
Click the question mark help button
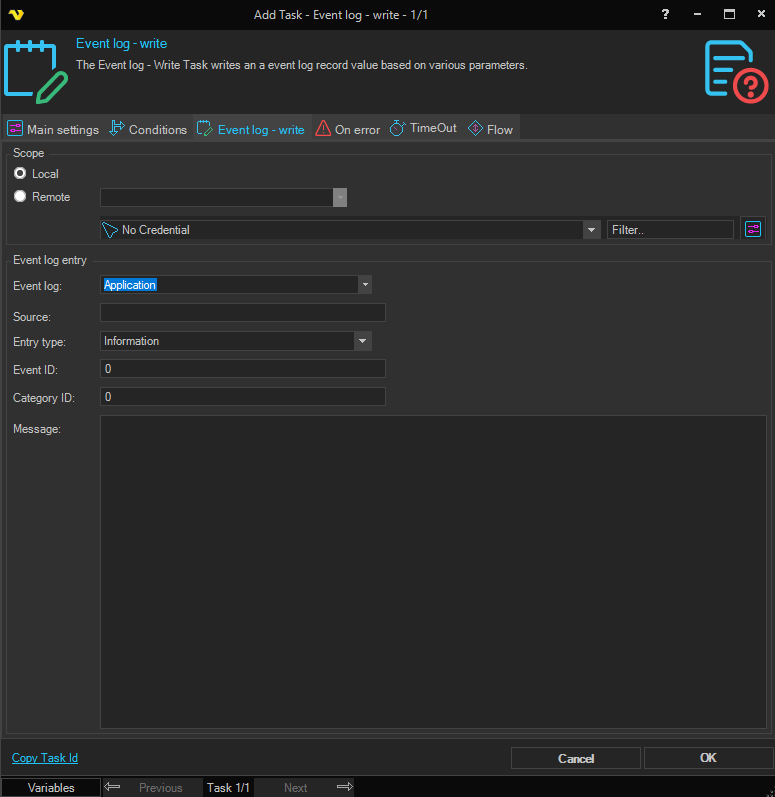666,15
